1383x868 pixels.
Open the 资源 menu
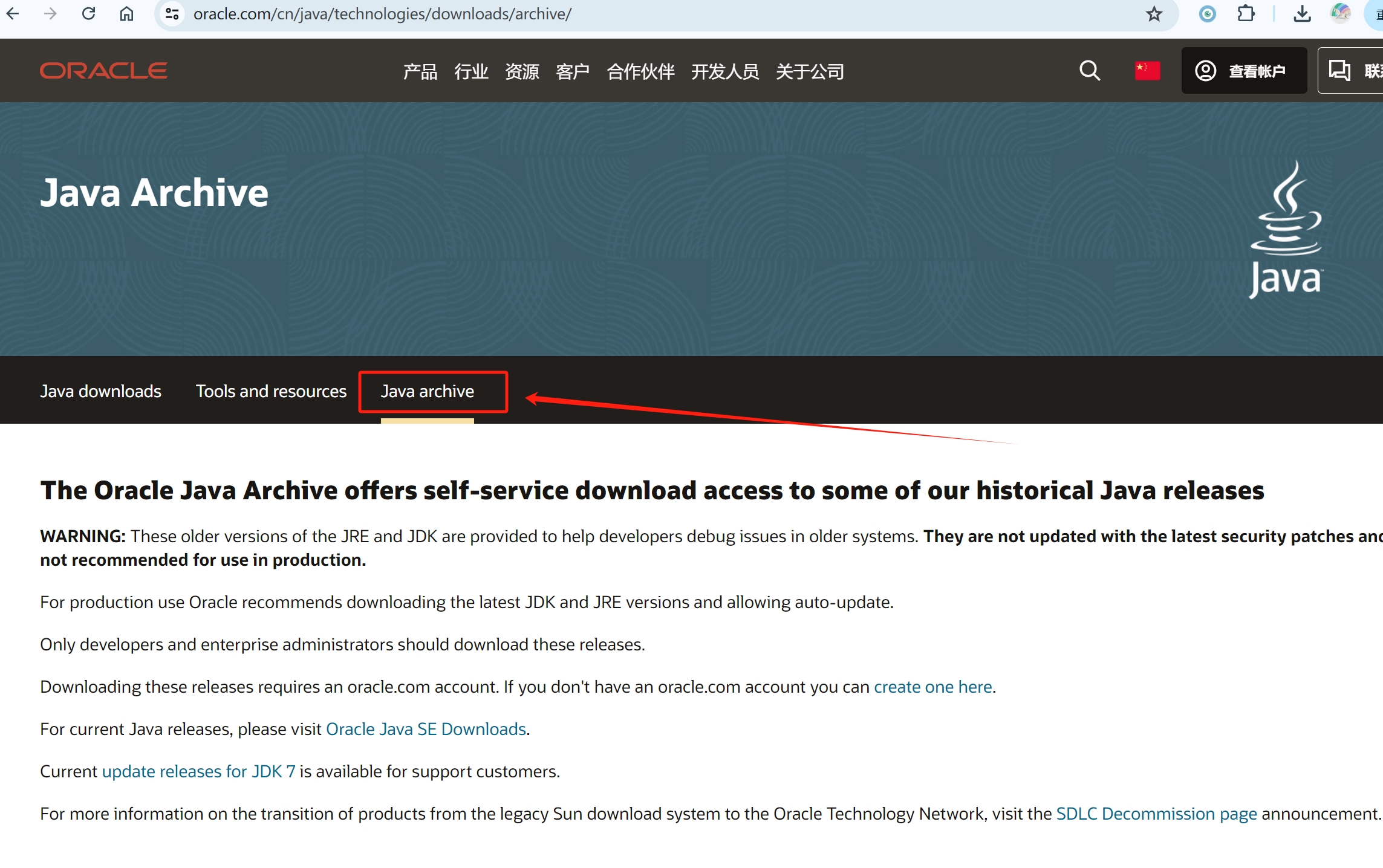[x=522, y=71]
